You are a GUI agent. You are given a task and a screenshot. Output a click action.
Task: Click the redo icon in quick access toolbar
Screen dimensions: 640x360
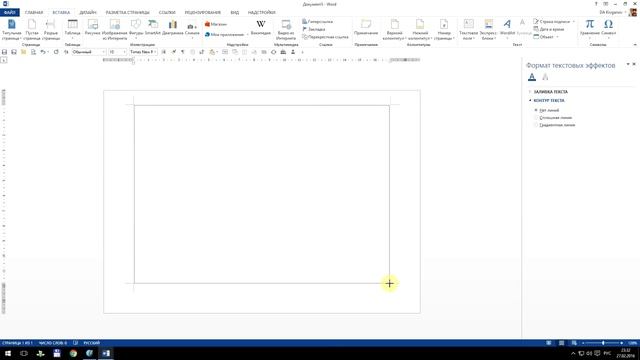(x=56, y=52)
